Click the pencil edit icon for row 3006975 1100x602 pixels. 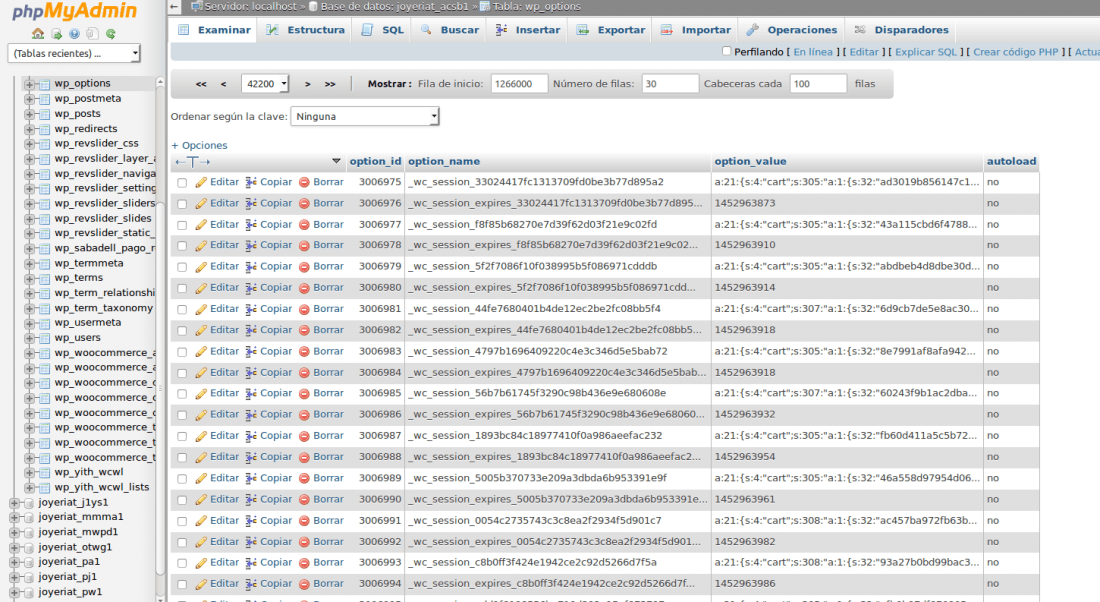tap(201, 182)
